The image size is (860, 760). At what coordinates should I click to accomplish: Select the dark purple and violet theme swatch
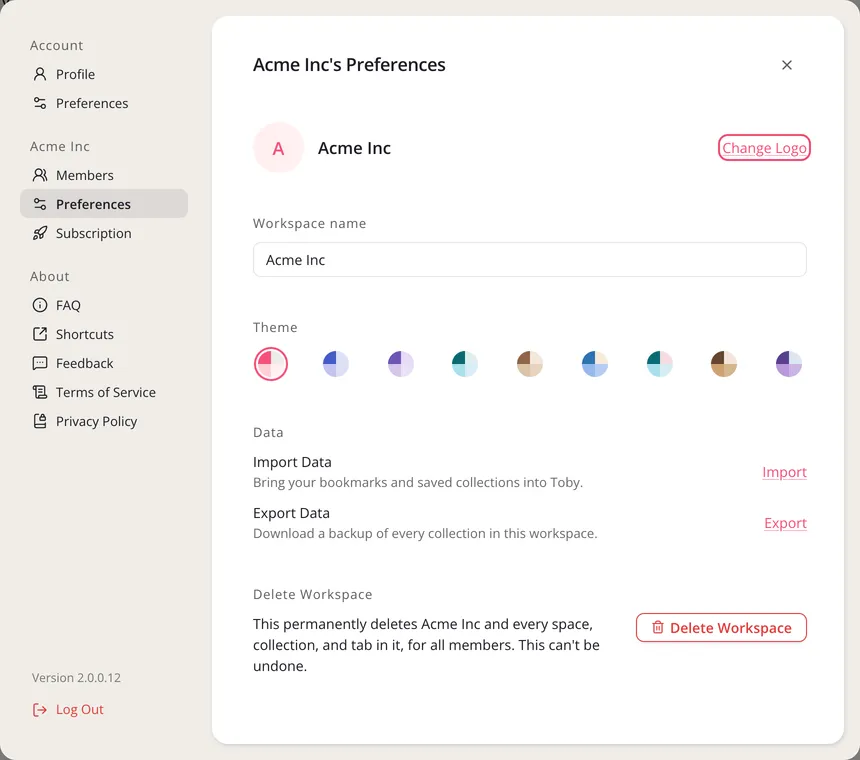[x=789, y=364]
